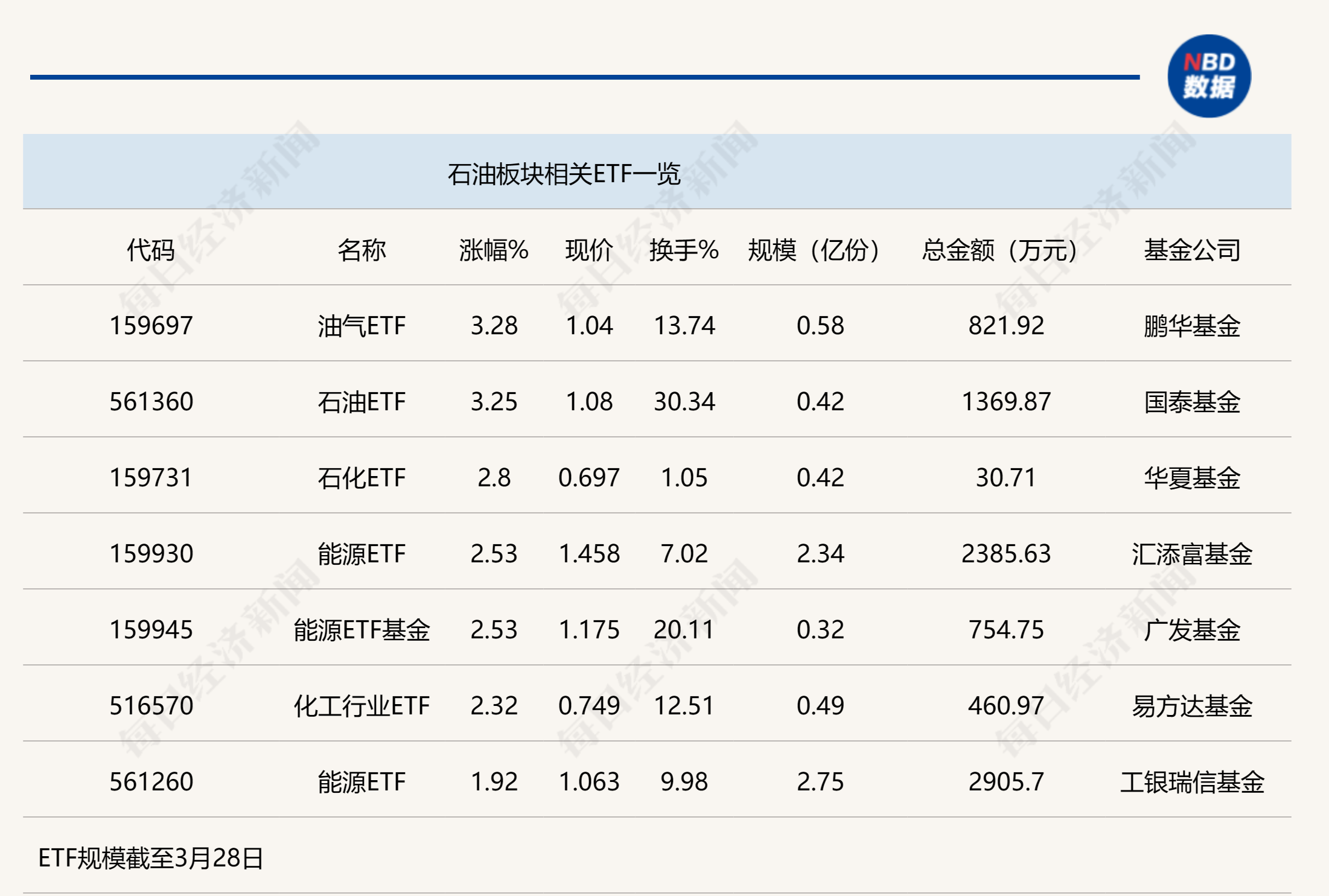The image size is (1329, 896).
Task: Click the 石化ETF row name
Action: tap(362, 478)
